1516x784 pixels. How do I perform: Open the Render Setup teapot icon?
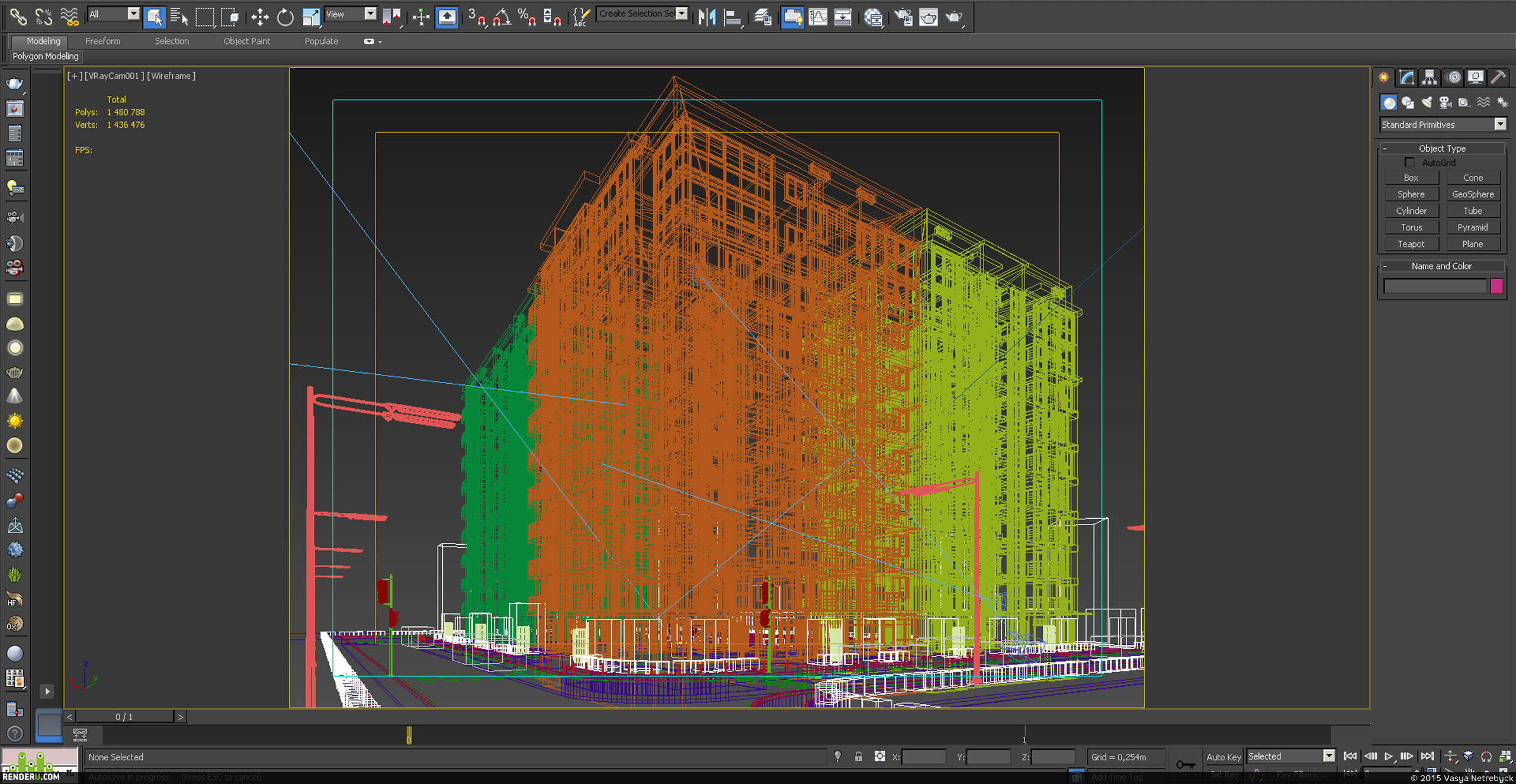(903, 17)
